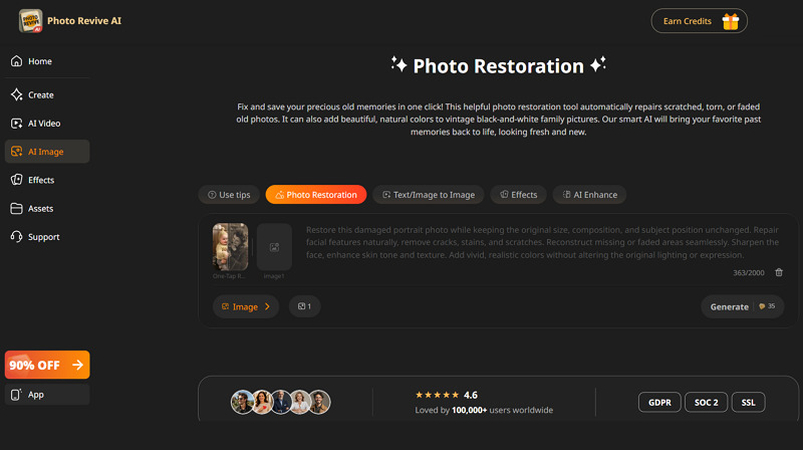Image resolution: width=803 pixels, height=450 pixels.
Task: Click the GDPR badge
Action: (660, 402)
